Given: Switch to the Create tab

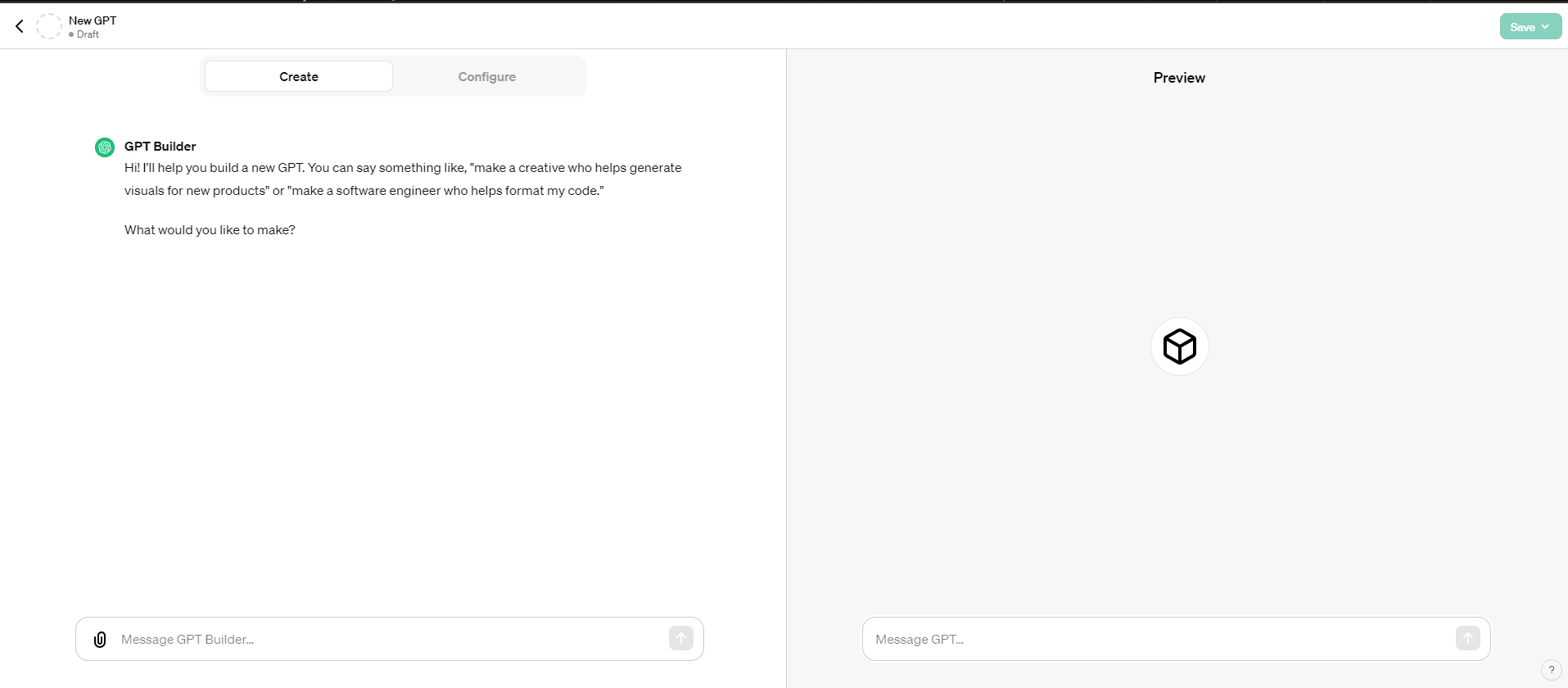Looking at the screenshot, I should click(299, 77).
